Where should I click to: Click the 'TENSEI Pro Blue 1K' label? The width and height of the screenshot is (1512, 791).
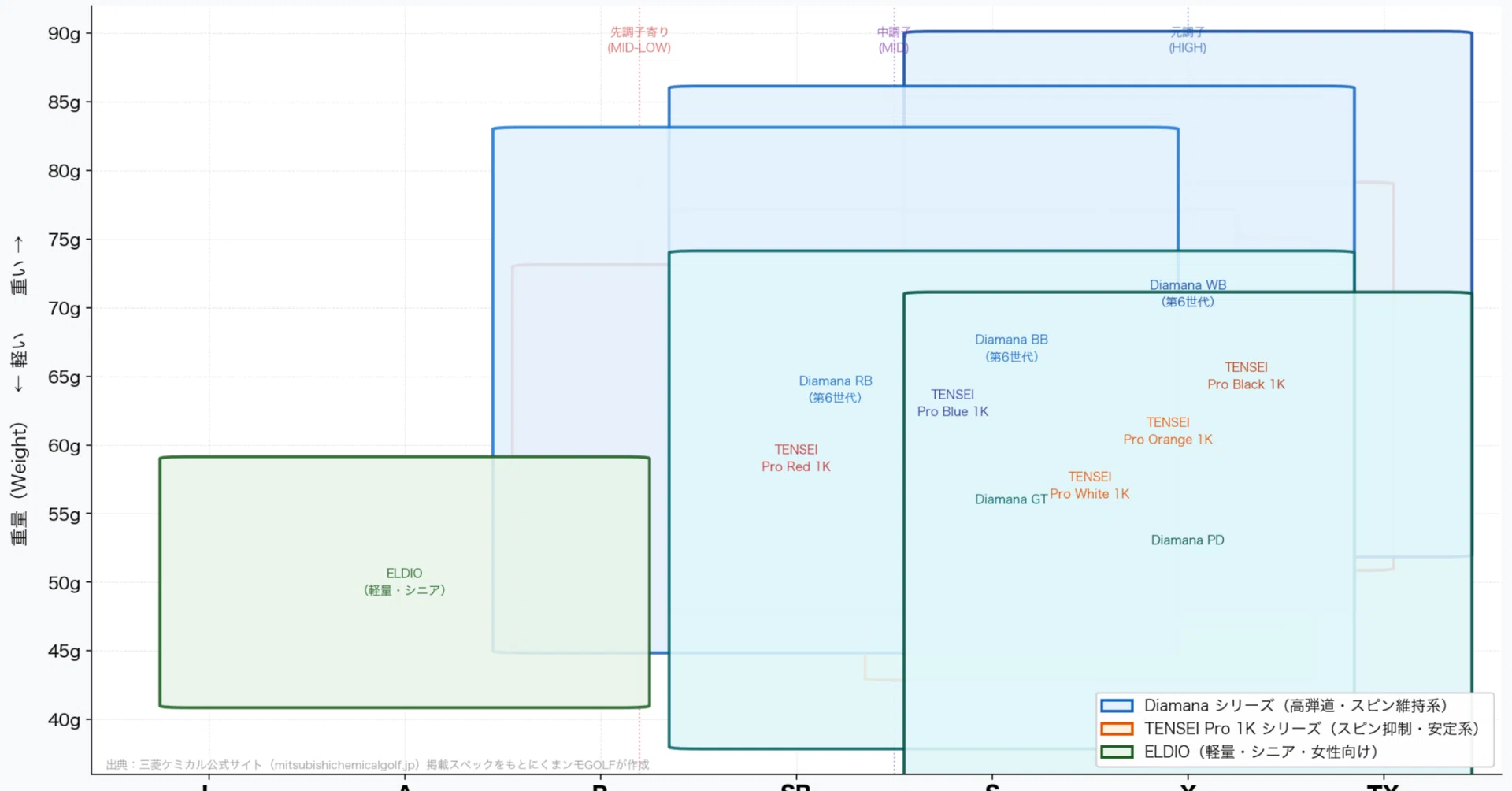(952, 403)
